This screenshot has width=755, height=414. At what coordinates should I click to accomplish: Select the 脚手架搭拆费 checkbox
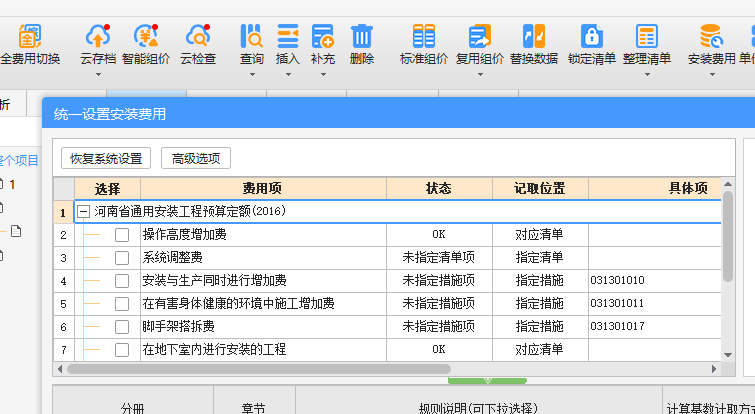point(122,327)
